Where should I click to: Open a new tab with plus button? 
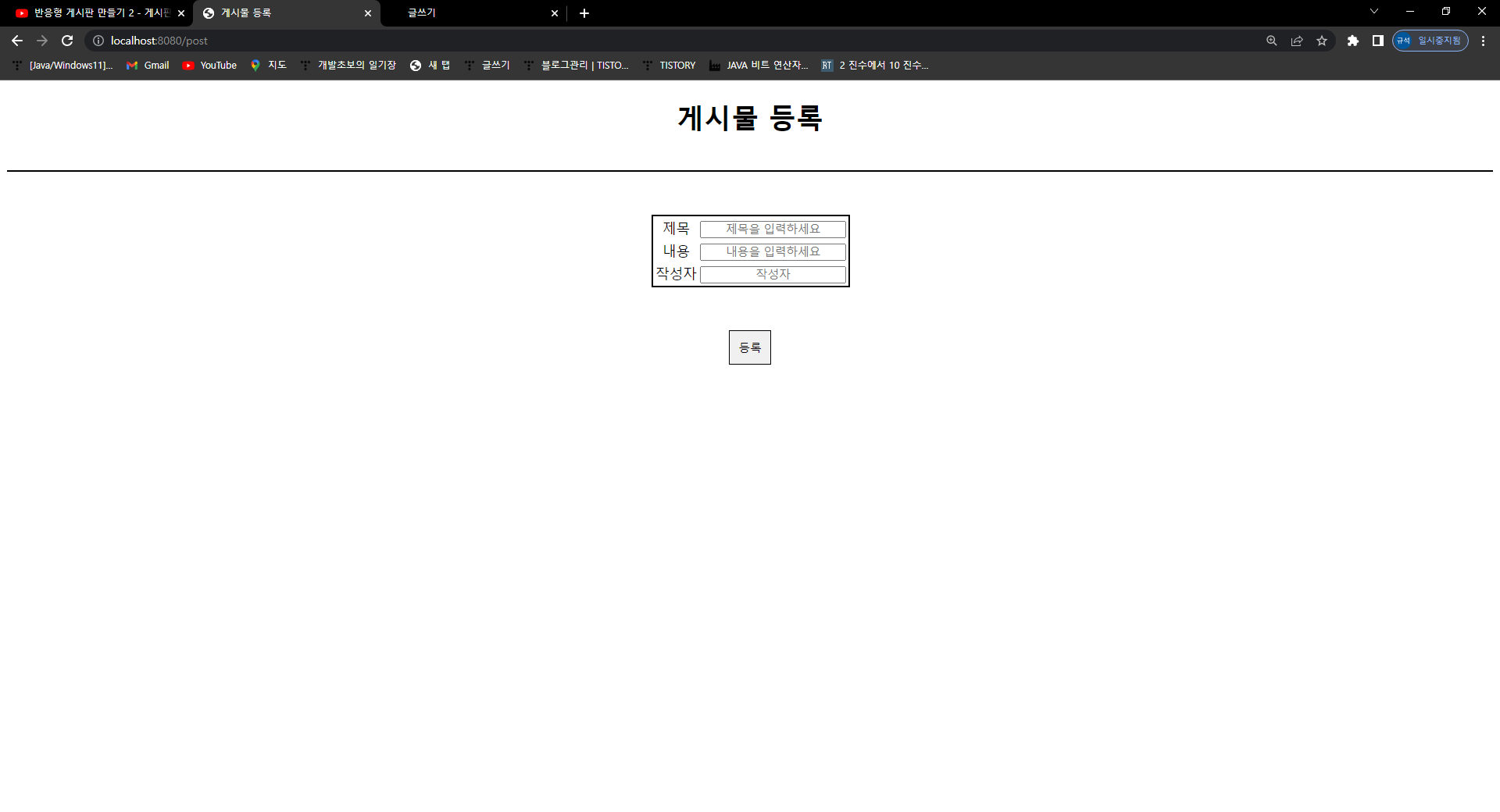pyautogui.click(x=584, y=13)
